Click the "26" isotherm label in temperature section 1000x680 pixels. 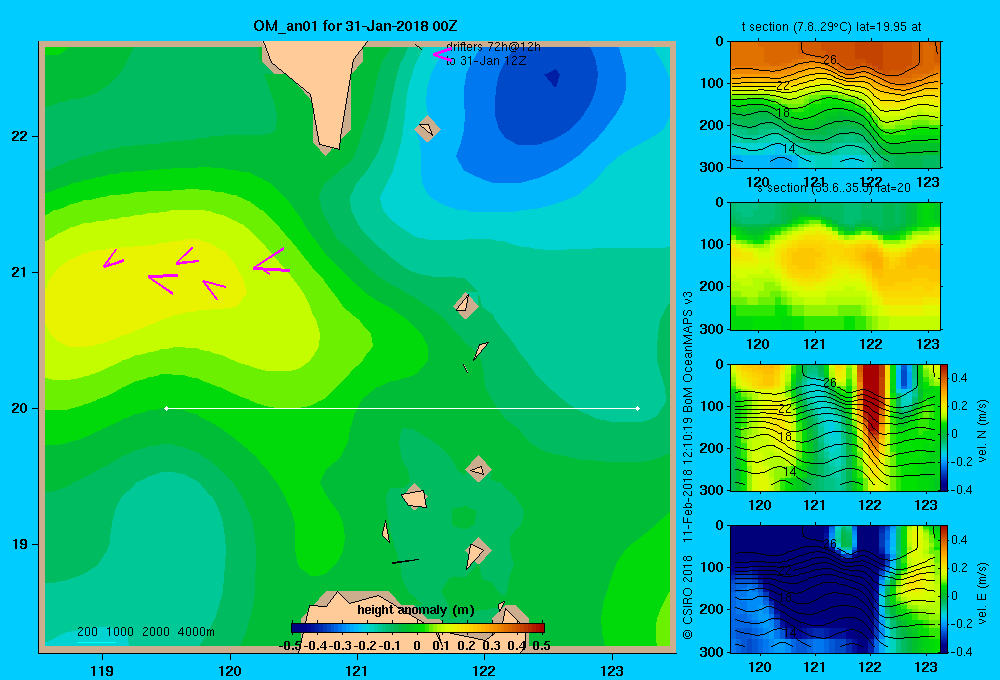point(829,59)
